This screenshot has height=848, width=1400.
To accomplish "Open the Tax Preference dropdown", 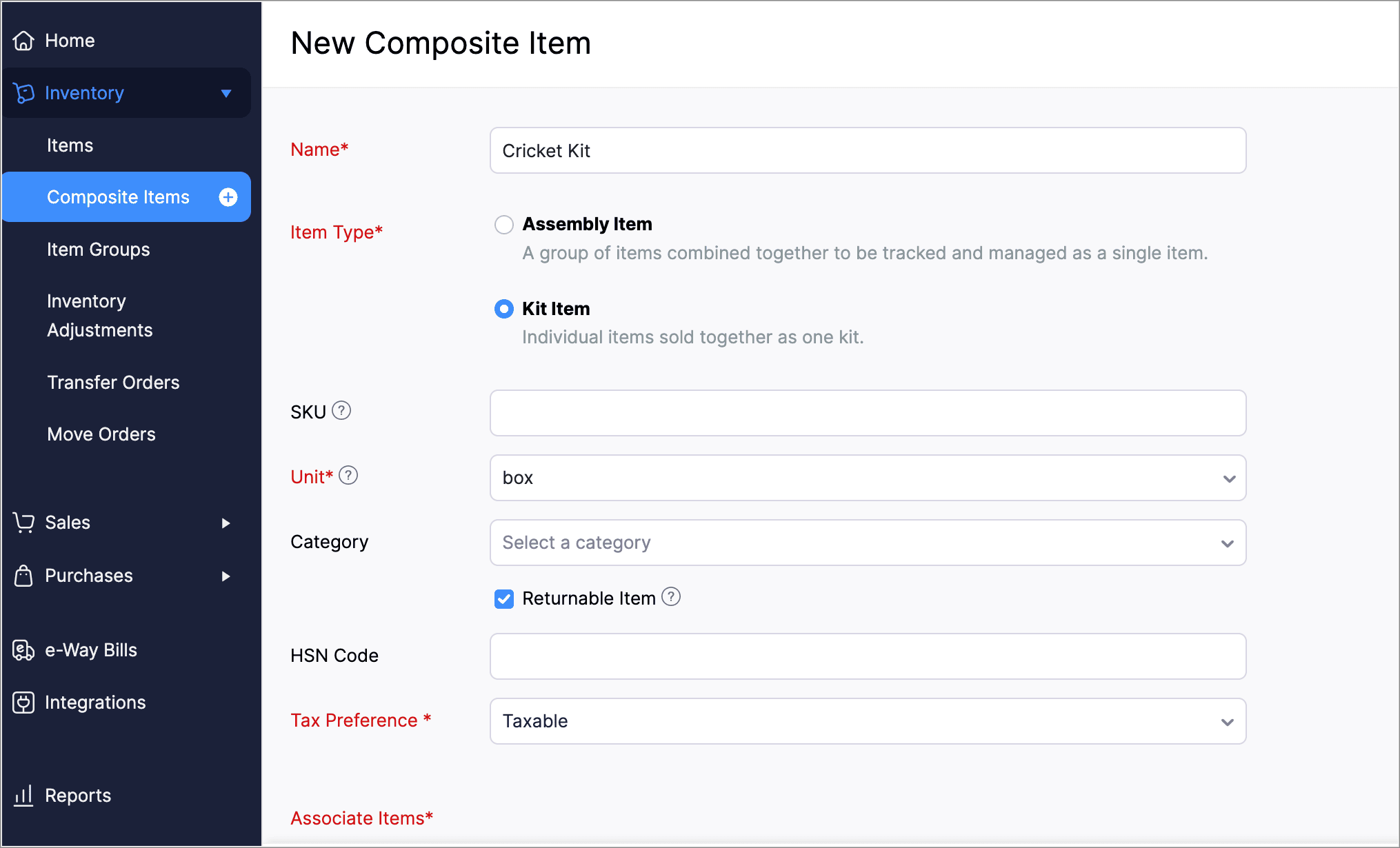I will coord(868,721).
